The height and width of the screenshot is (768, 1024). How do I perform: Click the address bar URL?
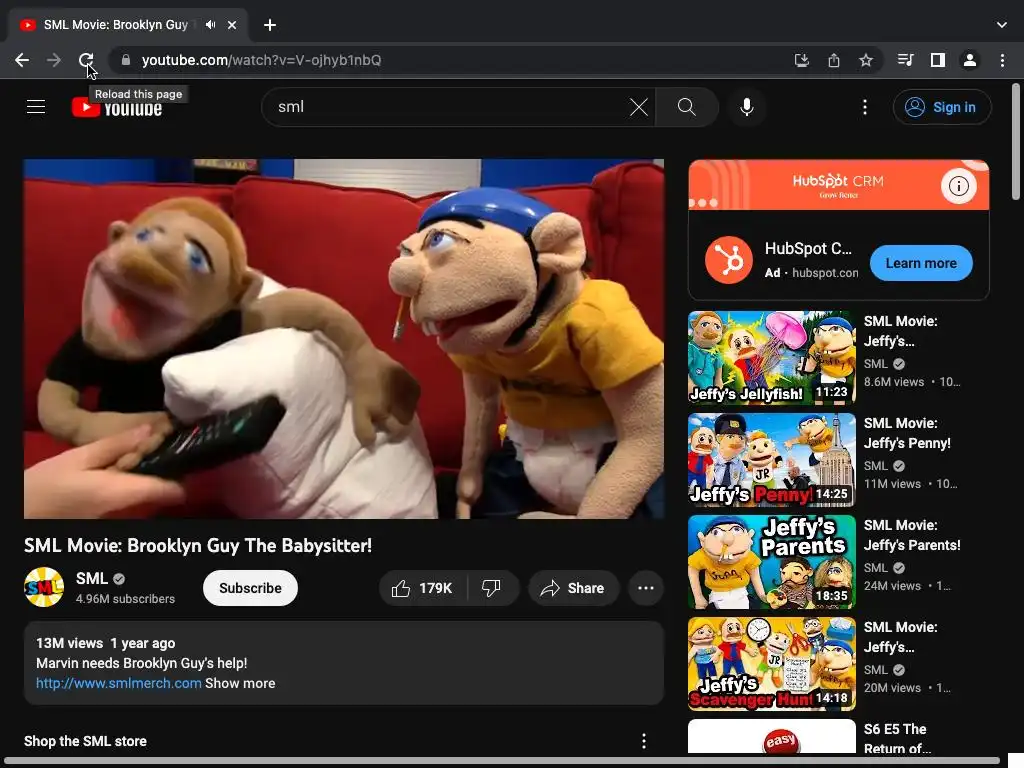pyautogui.click(x=261, y=60)
